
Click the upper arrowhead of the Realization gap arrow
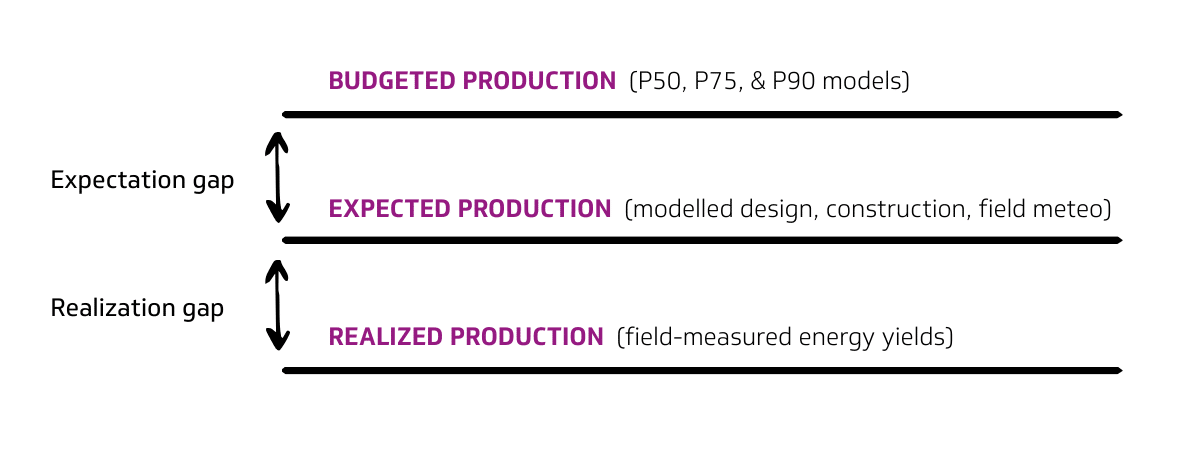pyautogui.click(x=277, y=268)
